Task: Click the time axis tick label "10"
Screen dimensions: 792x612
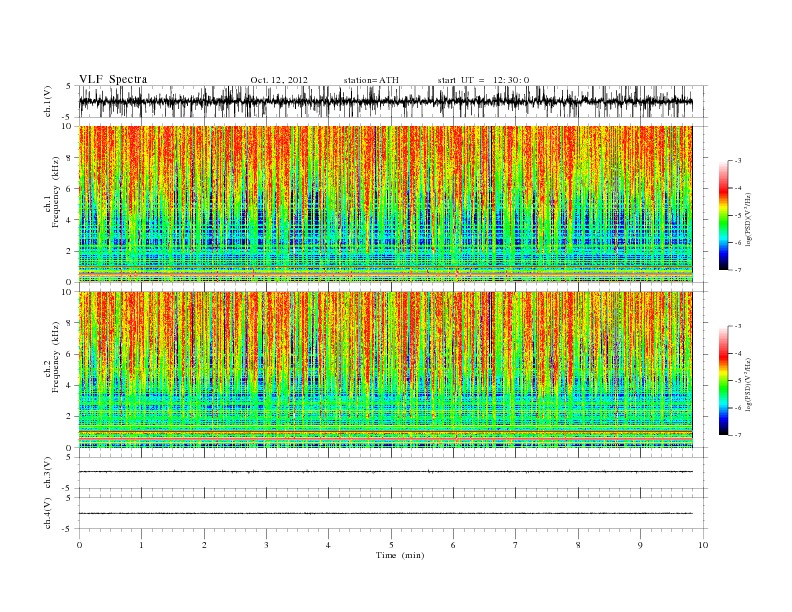Action: click(x=703, y=545)
